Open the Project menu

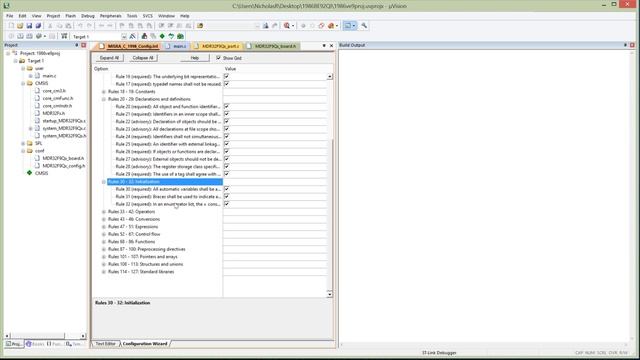point(53,16)
